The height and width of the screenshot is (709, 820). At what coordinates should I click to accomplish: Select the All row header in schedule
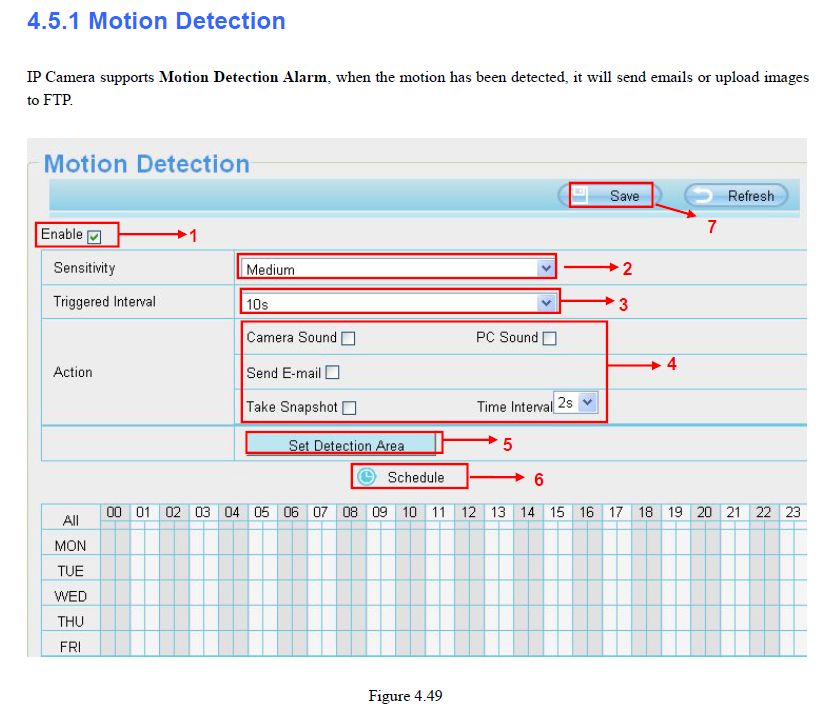(71, 520)
